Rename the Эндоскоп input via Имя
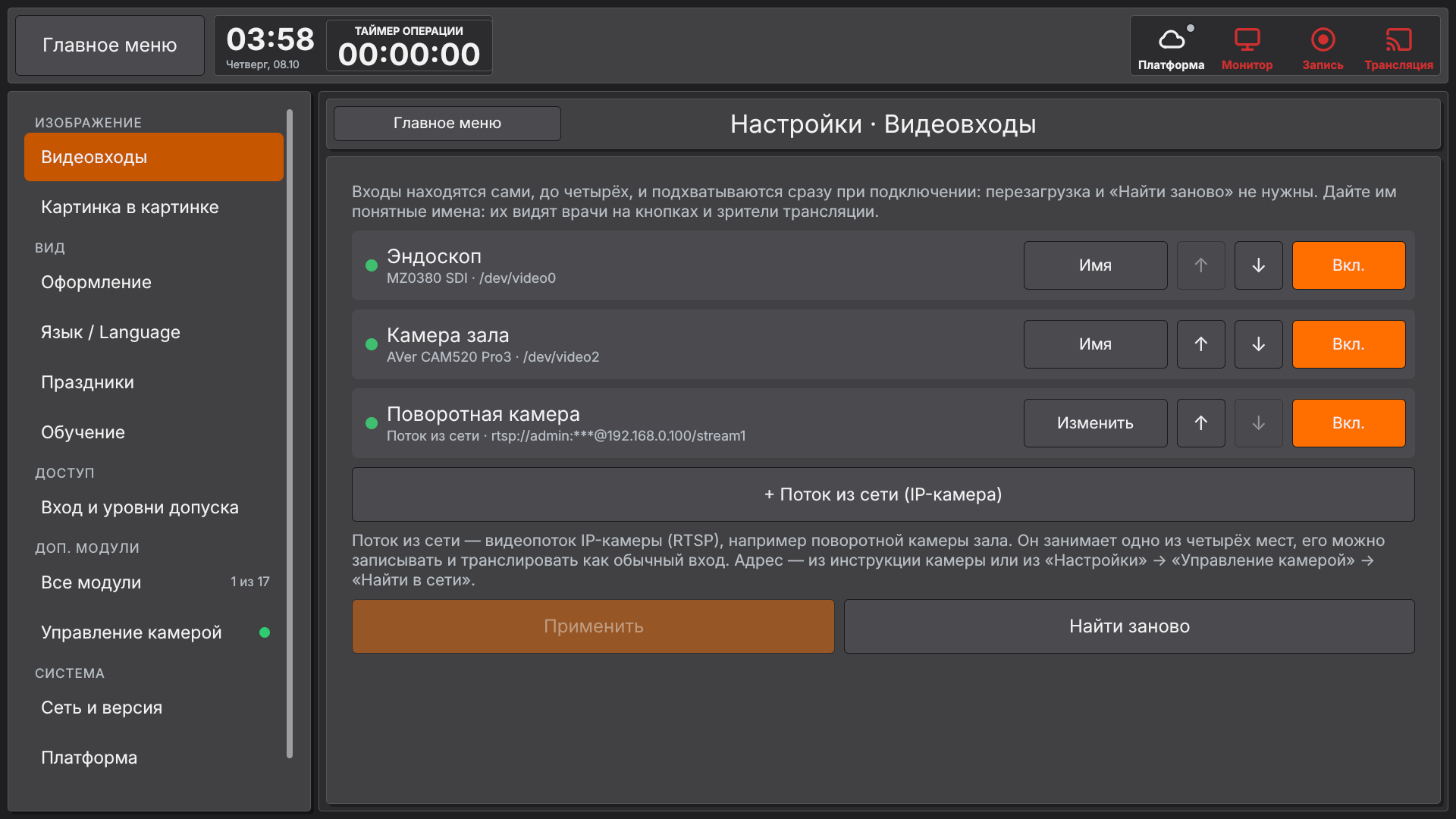Screen dimensions: 1456x819 tap(1095, 265)
